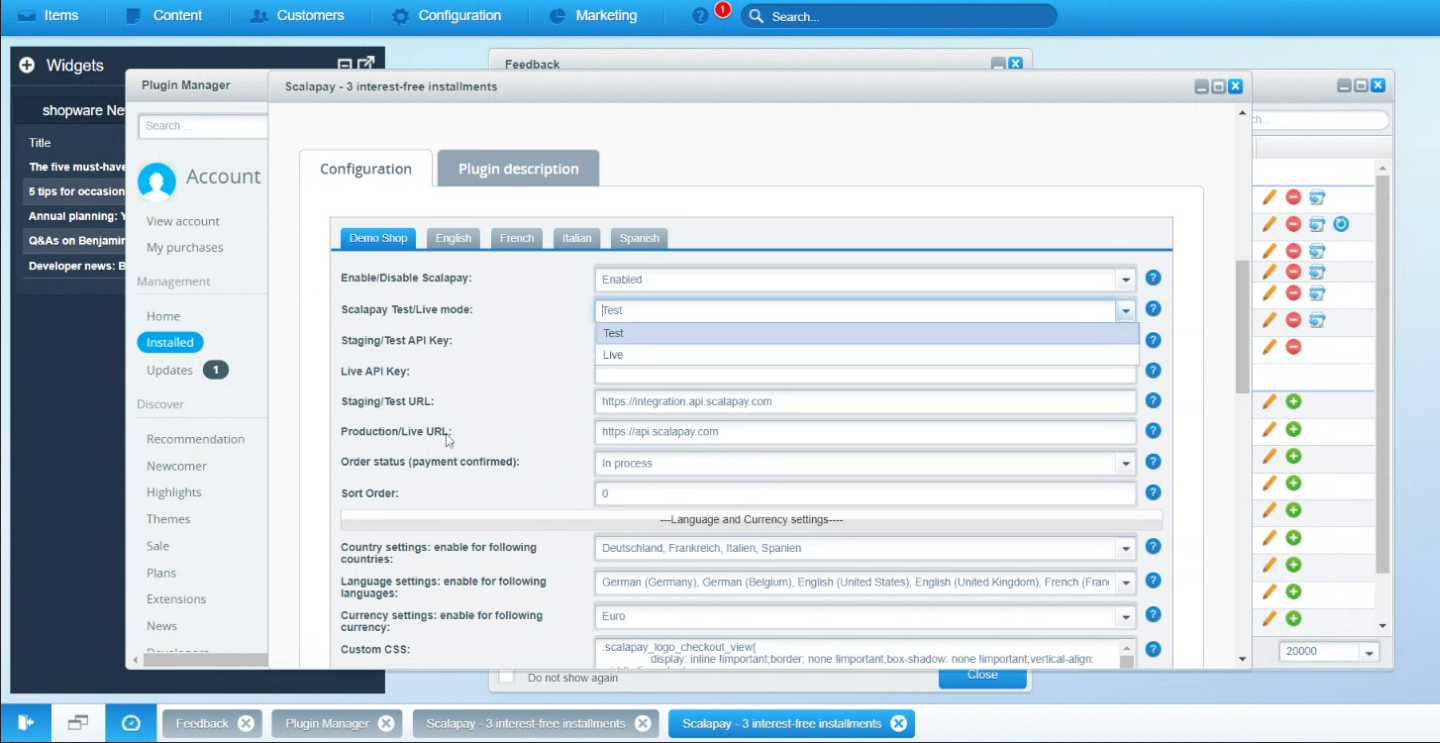Open help for Order status setting
This screenshot has height=743, width=1440.
pyautogui.click(x=1153, y=462)
